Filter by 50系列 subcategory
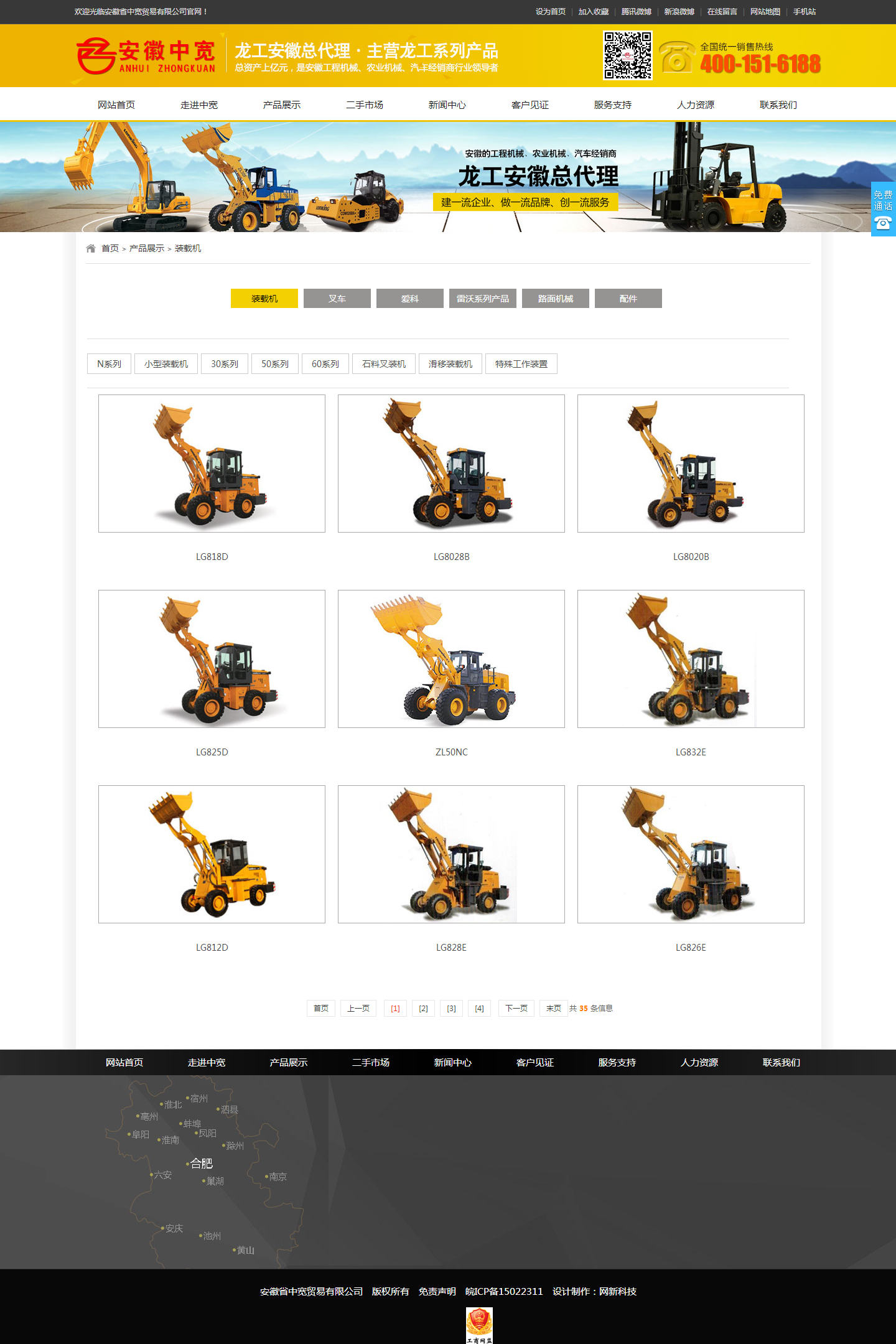Viewport: 896px width, 1344px height. point(275,364)
